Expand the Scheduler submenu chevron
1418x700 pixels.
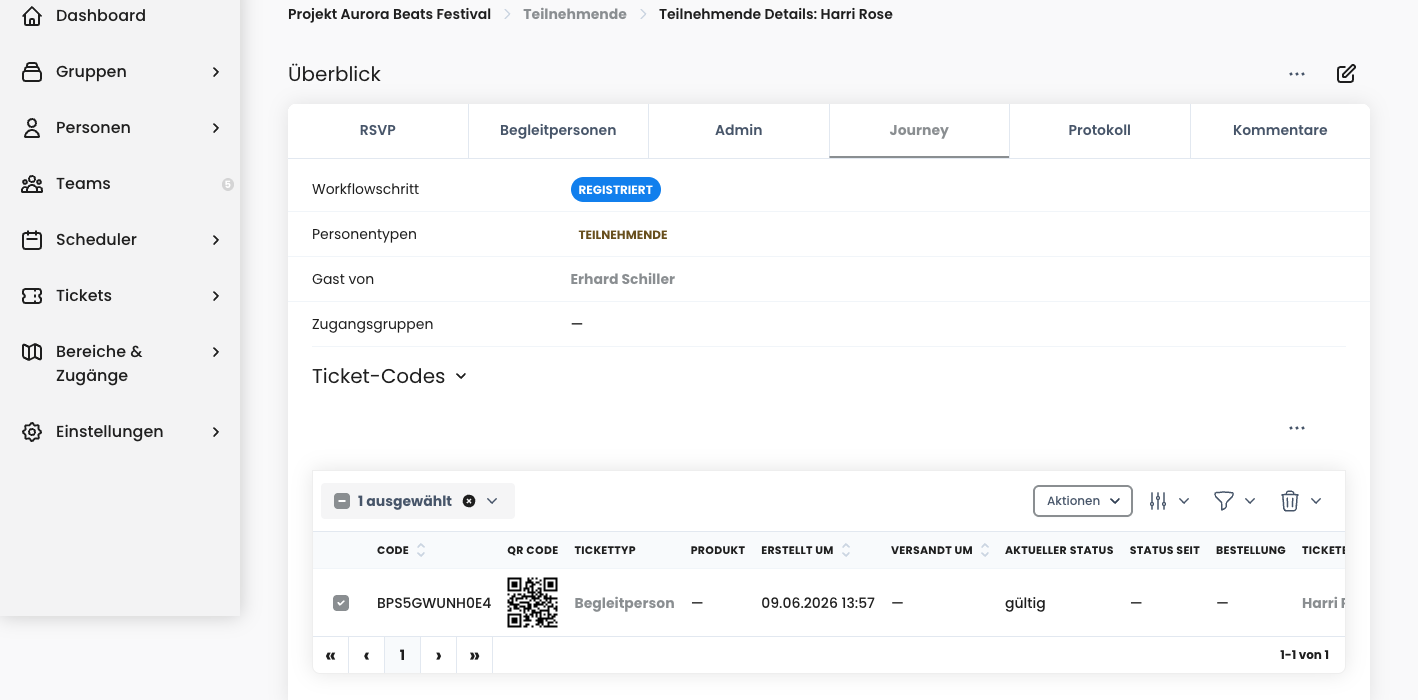point(216,240)
